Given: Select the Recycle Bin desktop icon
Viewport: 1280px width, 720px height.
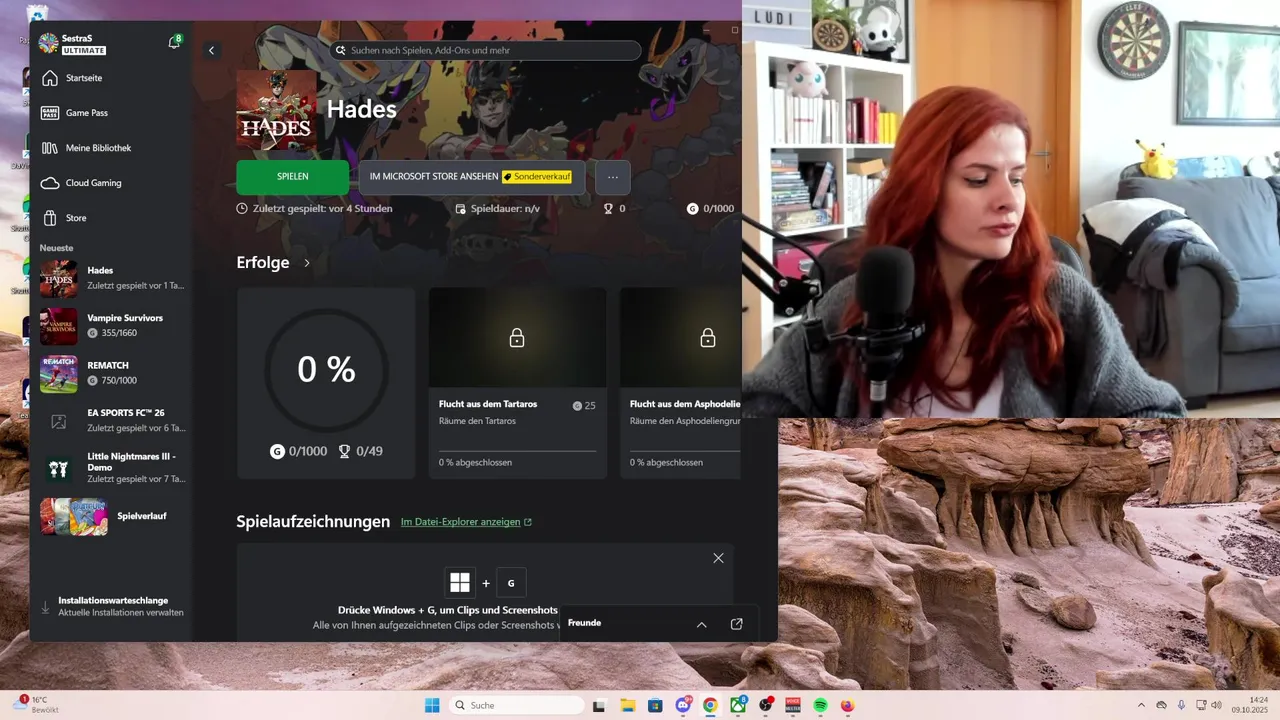Looking at the screenshot, I should tap(36, 14).
